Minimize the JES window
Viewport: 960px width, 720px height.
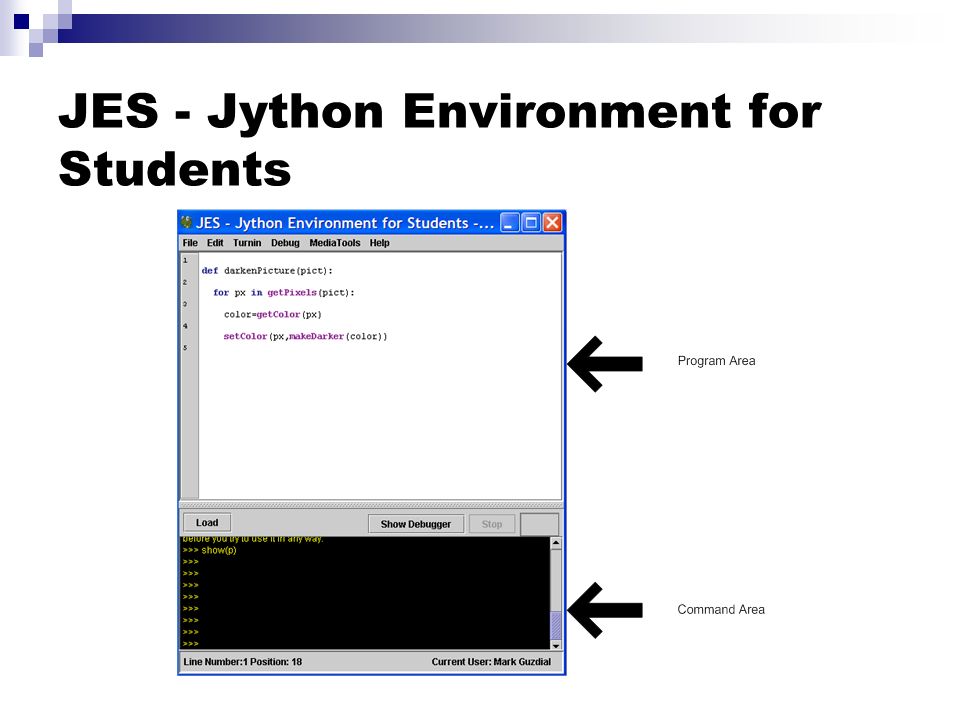(x=510, y=222)
